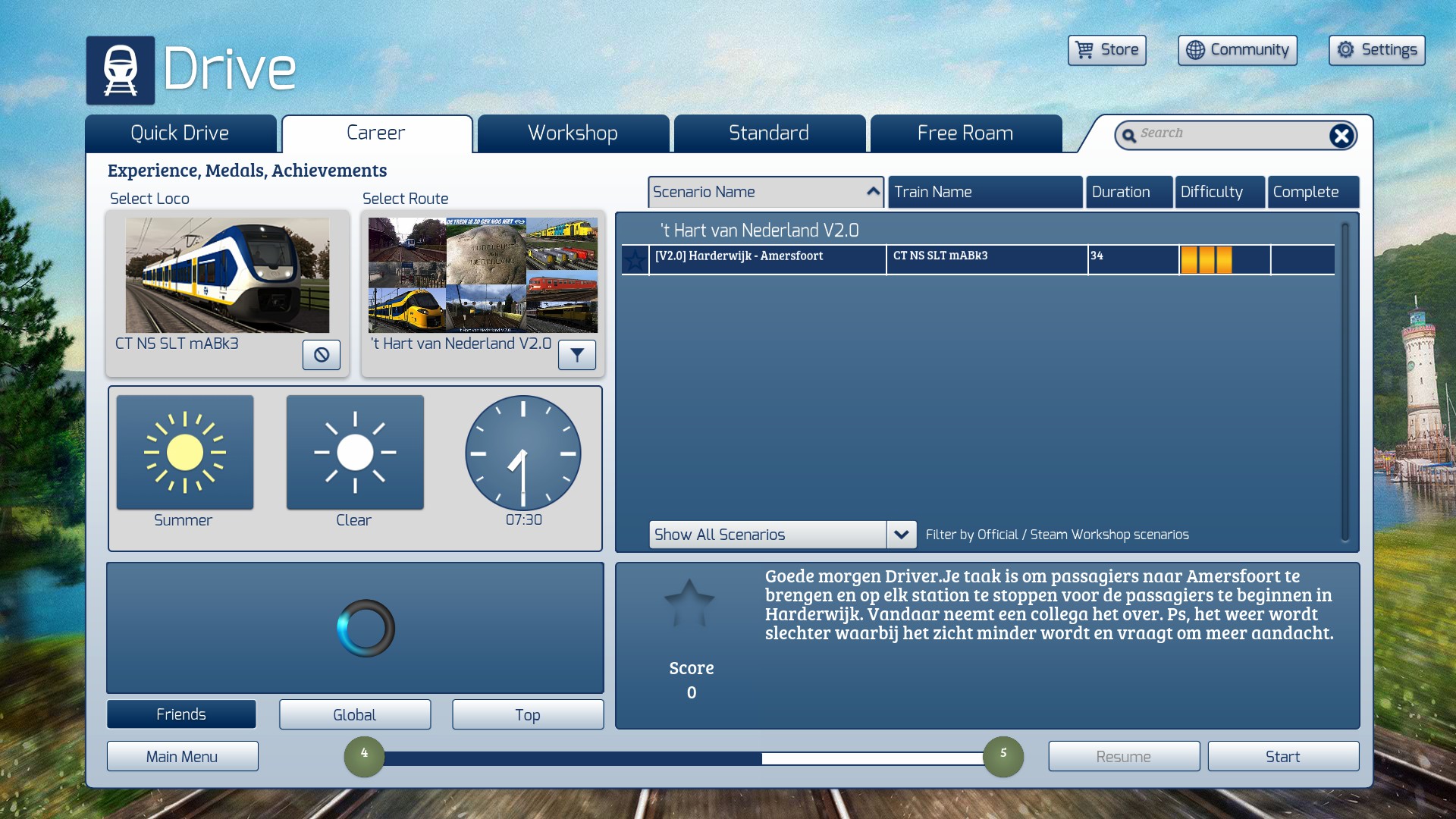Toggle Friends leaderboard view
This screenshot has height=819, width=1456.
coord(181,714)
